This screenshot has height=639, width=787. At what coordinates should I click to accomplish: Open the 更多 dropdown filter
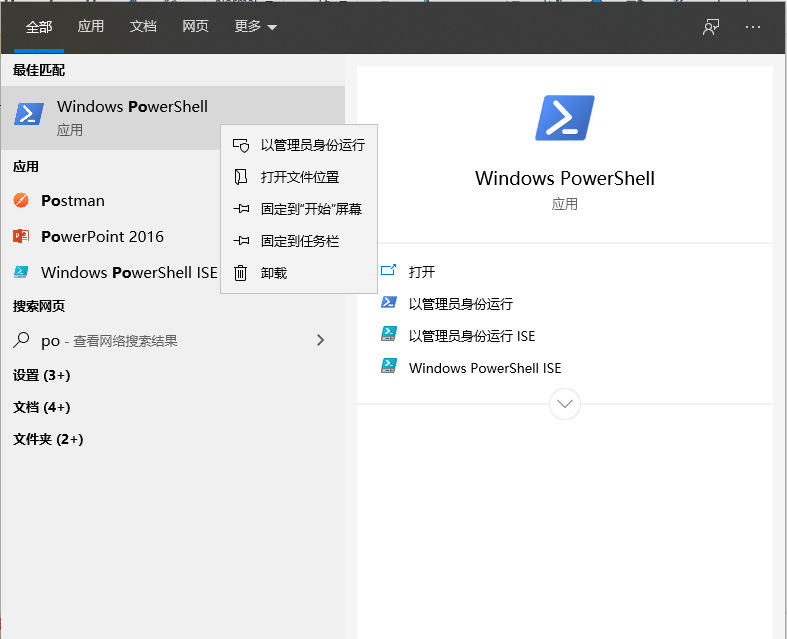coord(255,27)
